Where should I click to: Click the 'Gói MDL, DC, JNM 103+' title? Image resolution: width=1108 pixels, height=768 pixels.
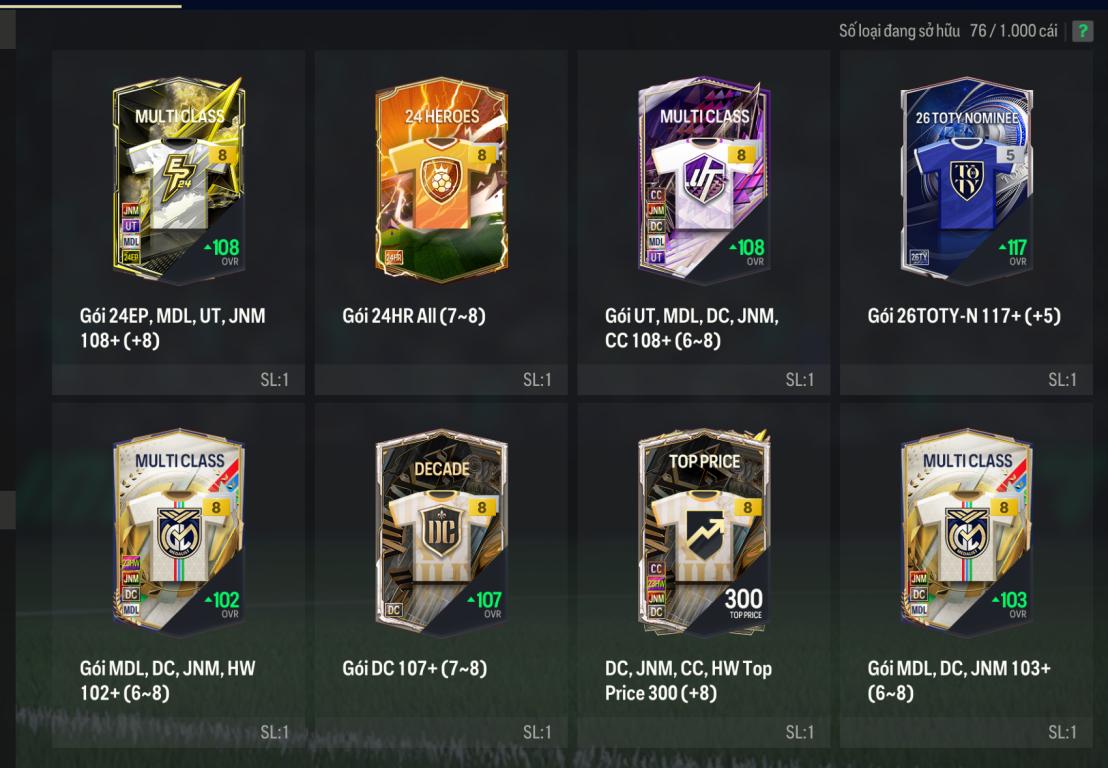click(959, 668)
